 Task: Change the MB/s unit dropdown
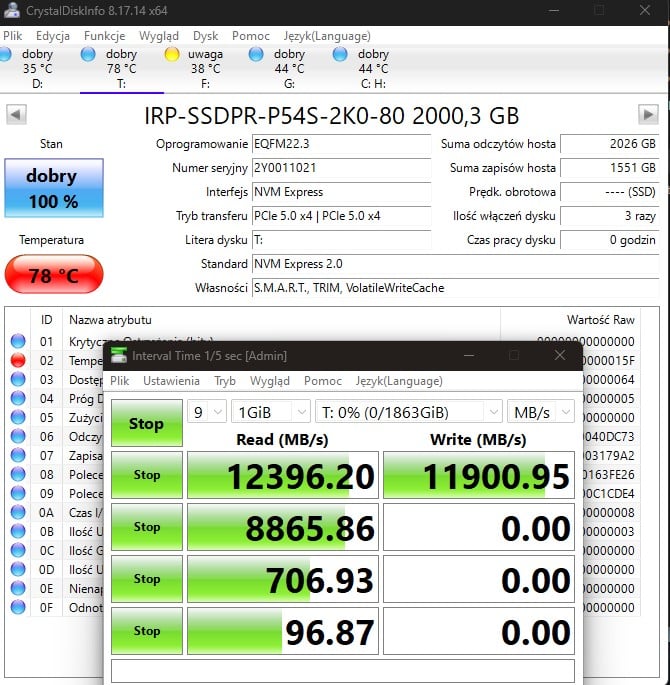(x=539, y=411)
